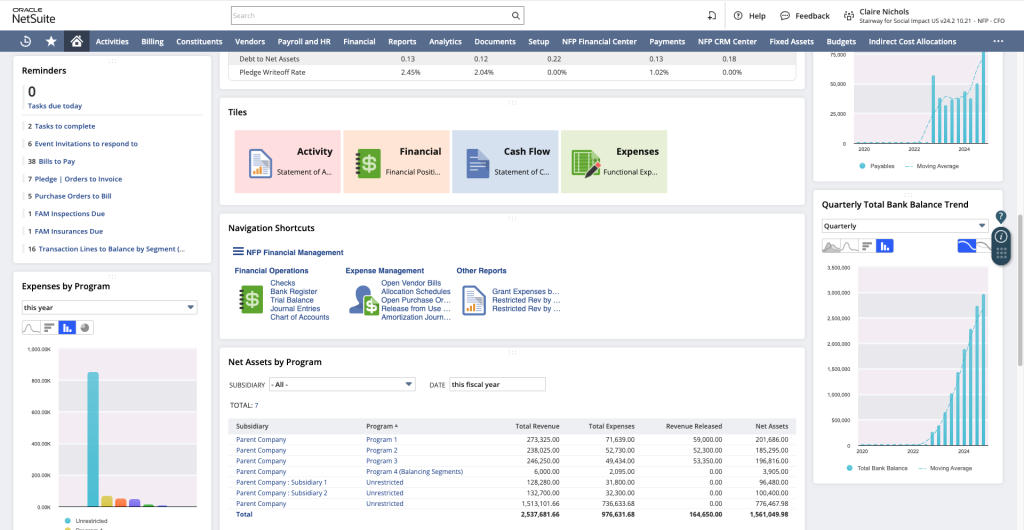Screen dimensions: 1024x530
Task: Switch Expenses by Program to pie chart
Action: [x=85, y=327]
